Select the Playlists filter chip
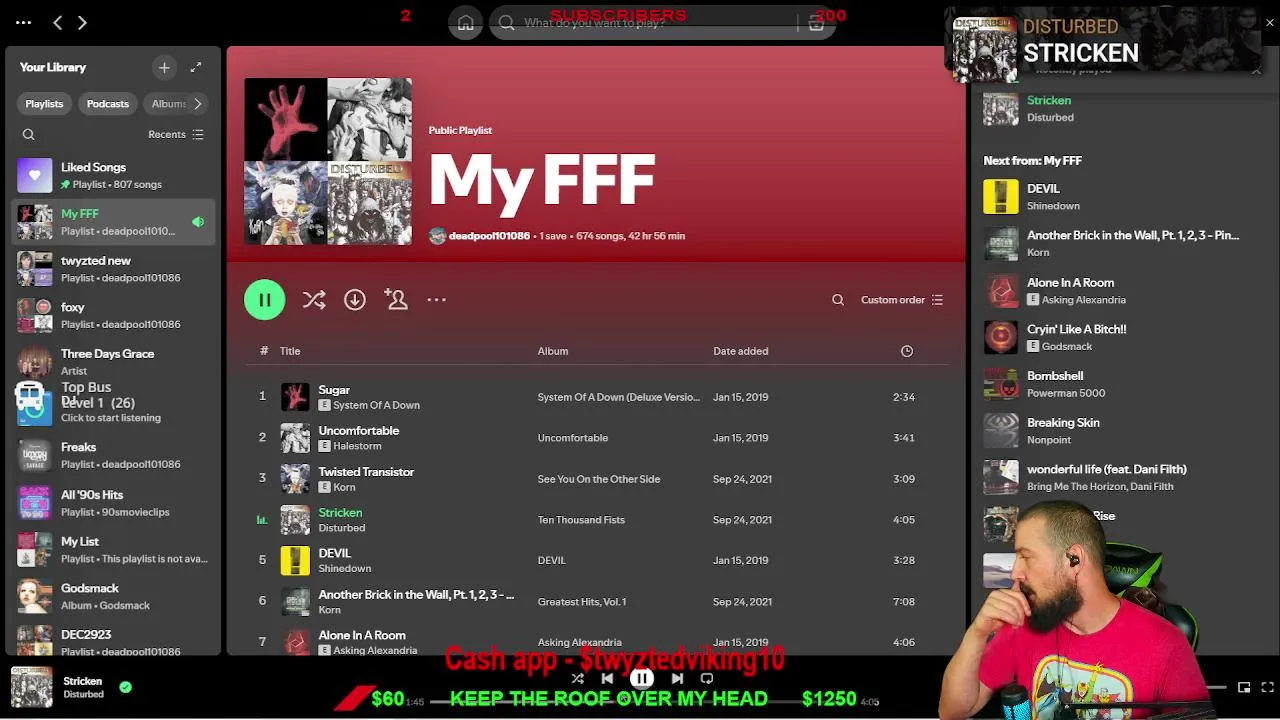Image resolution: width=1280 pixels, height=720 pixels. click(x=44, y=104)
